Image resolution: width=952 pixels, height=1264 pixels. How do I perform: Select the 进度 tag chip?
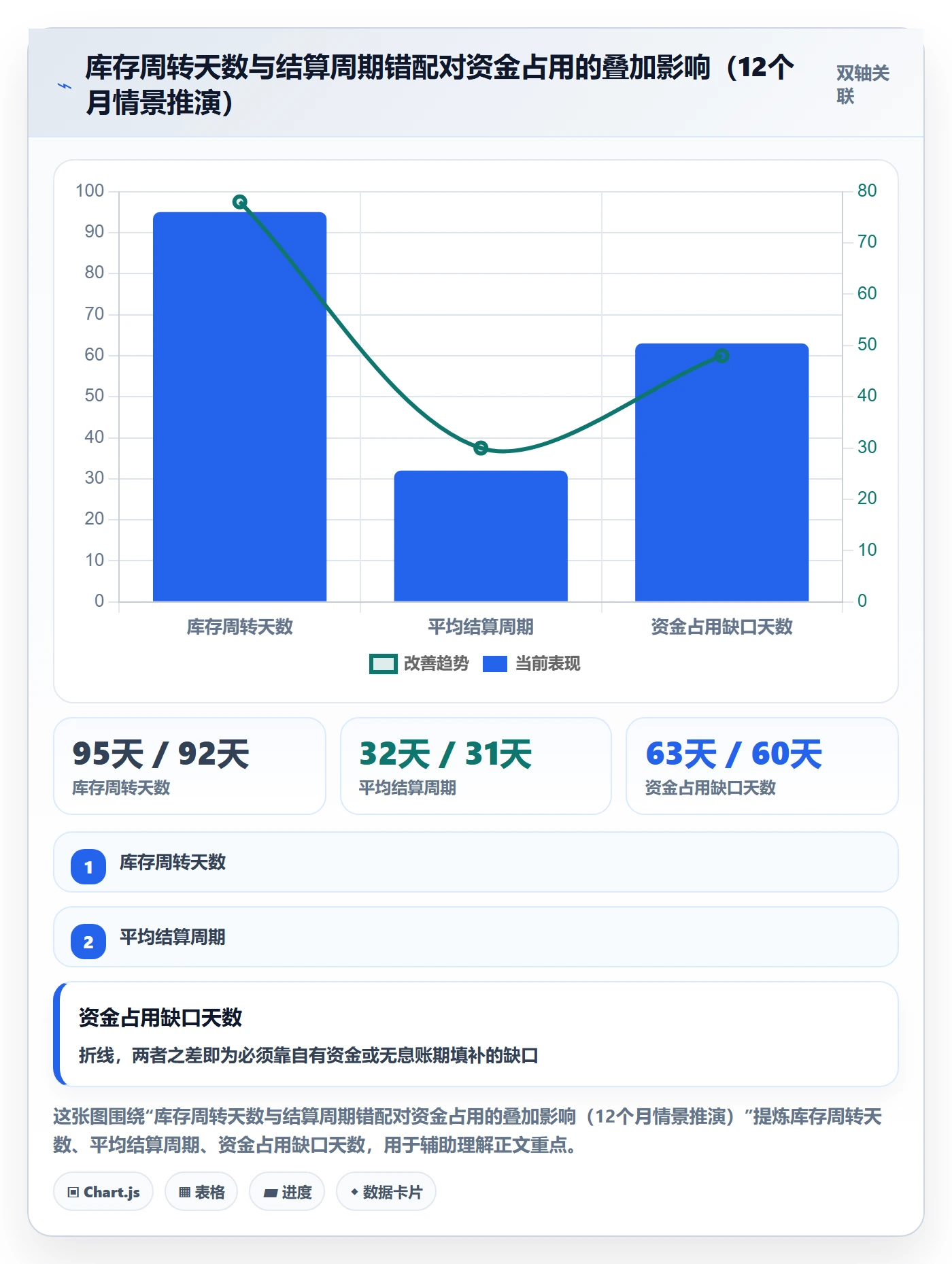[287, 1192]
